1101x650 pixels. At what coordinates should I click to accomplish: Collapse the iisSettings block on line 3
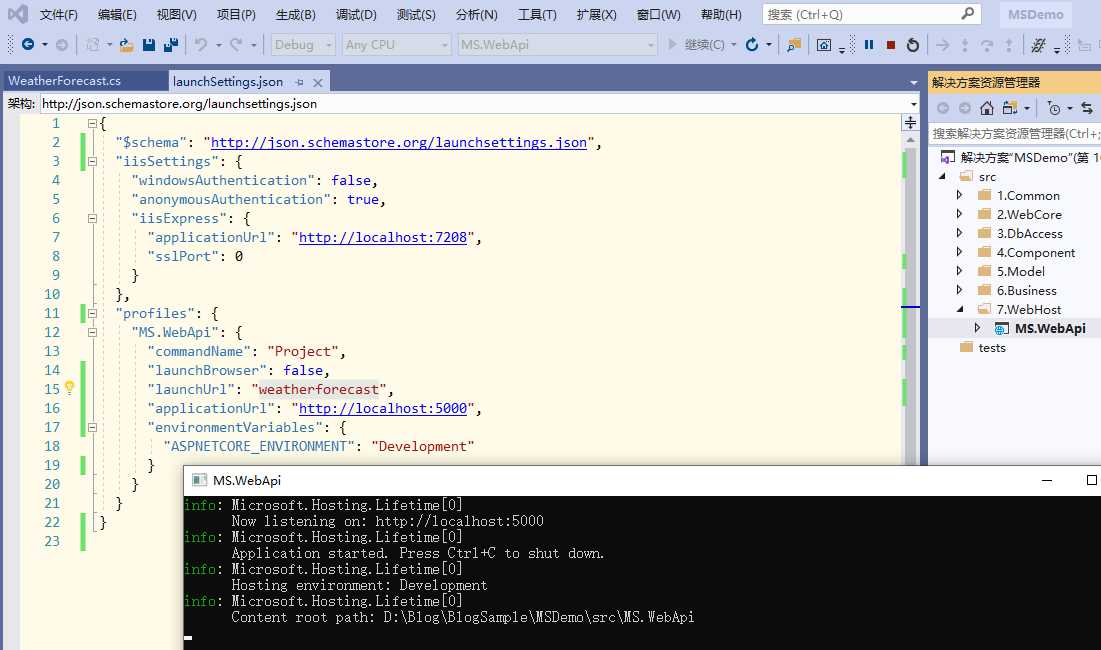coord(92,161)
